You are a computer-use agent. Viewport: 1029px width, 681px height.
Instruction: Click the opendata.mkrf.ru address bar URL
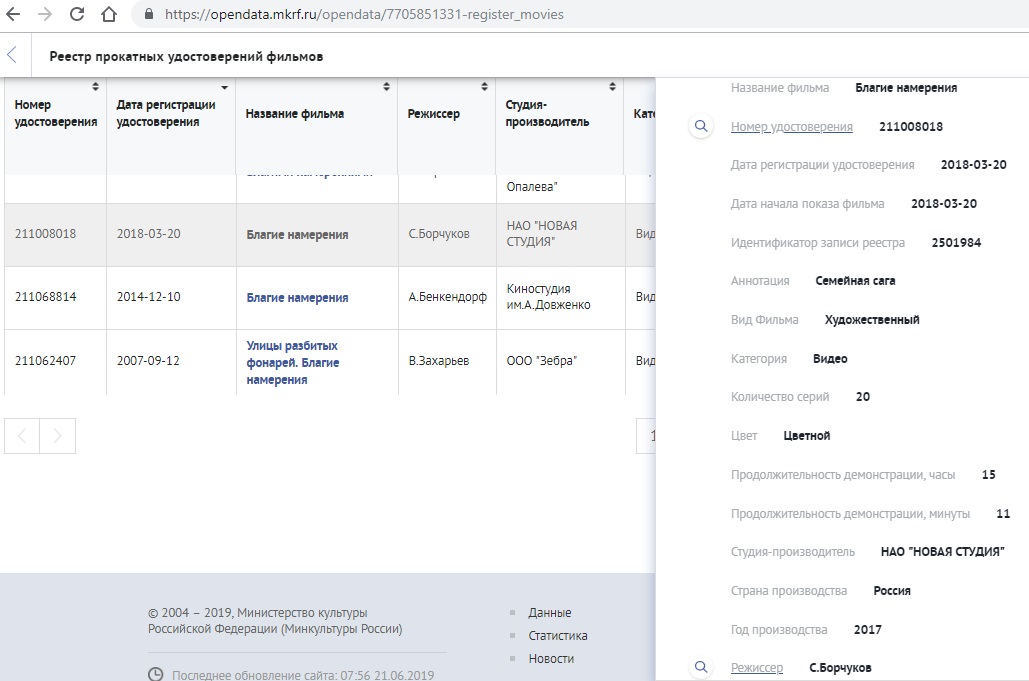pyautogui.click(x=364, y=14)
